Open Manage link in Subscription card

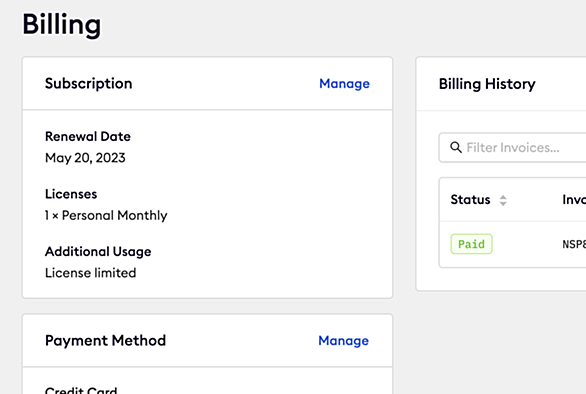344,84
